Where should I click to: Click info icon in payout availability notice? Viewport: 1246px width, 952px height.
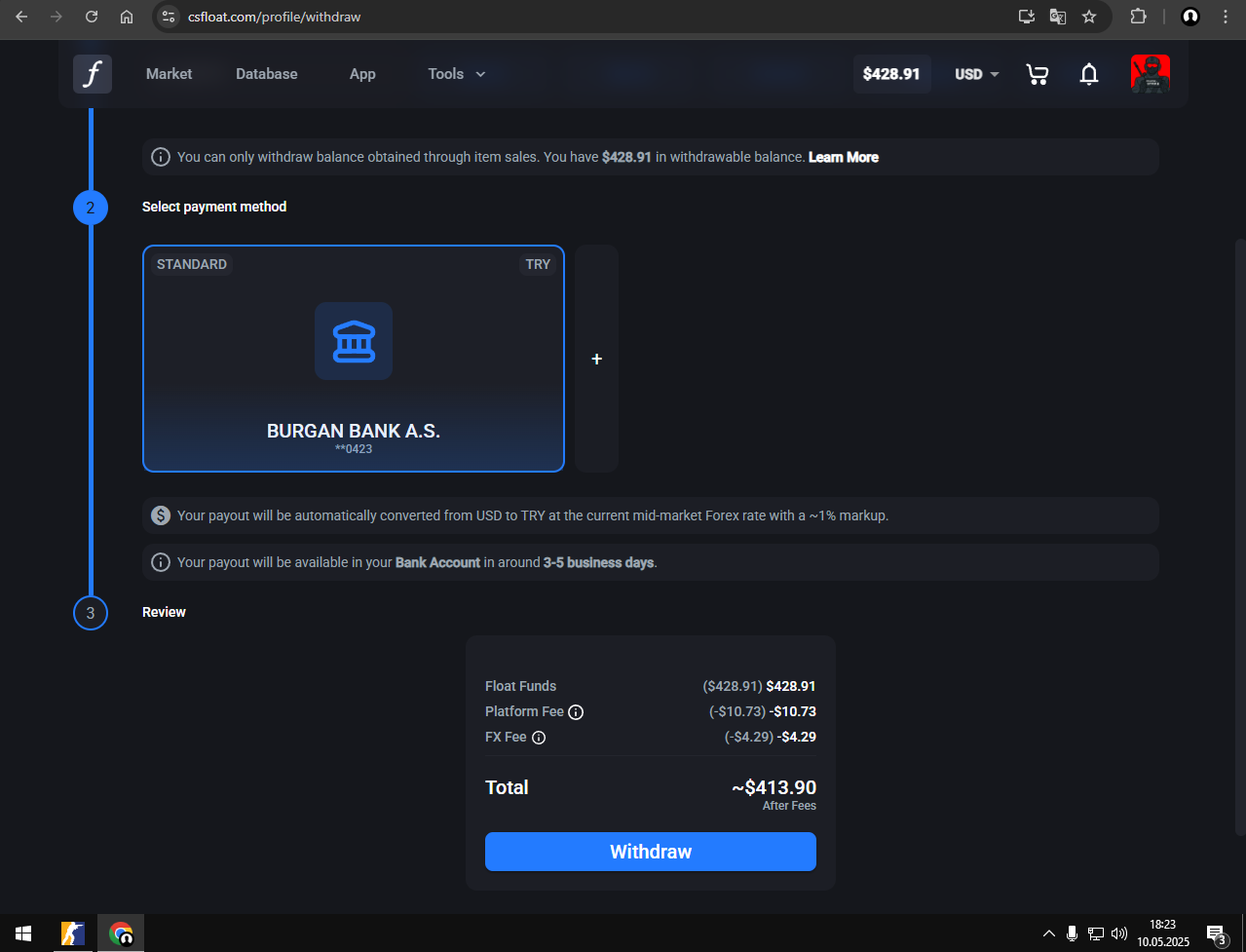[x=161, y=562]
